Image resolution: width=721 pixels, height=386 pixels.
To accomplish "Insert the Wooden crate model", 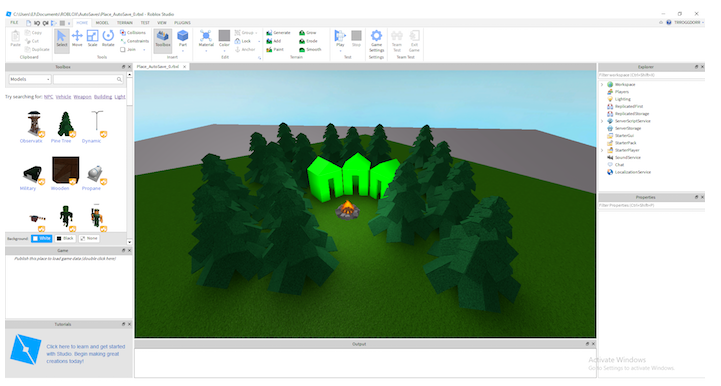I will [65, 173].
